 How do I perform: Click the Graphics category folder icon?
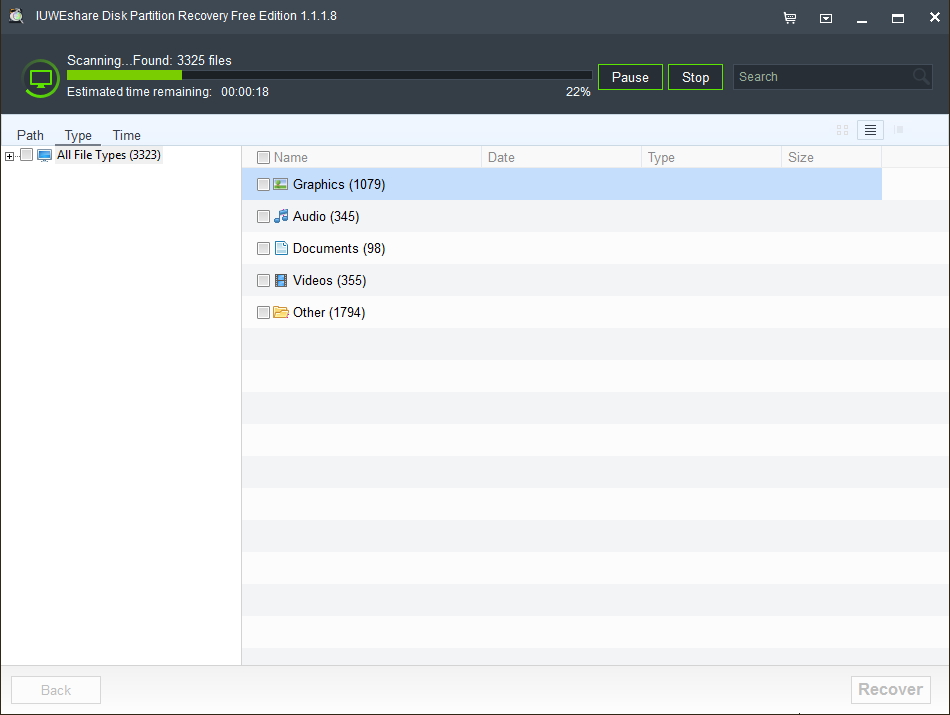(281, 184)
